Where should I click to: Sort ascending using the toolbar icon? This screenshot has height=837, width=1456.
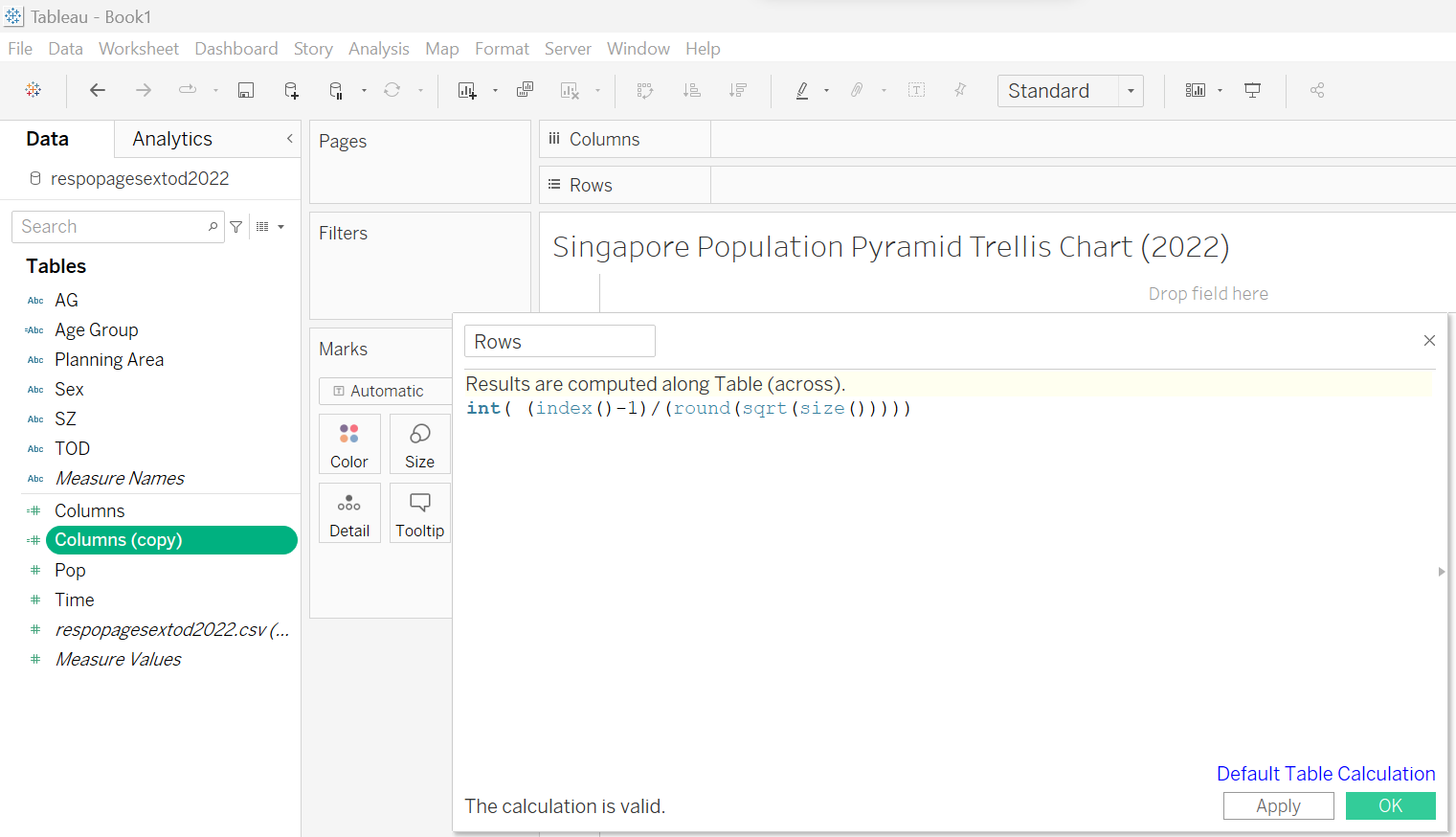pos(691,90)
